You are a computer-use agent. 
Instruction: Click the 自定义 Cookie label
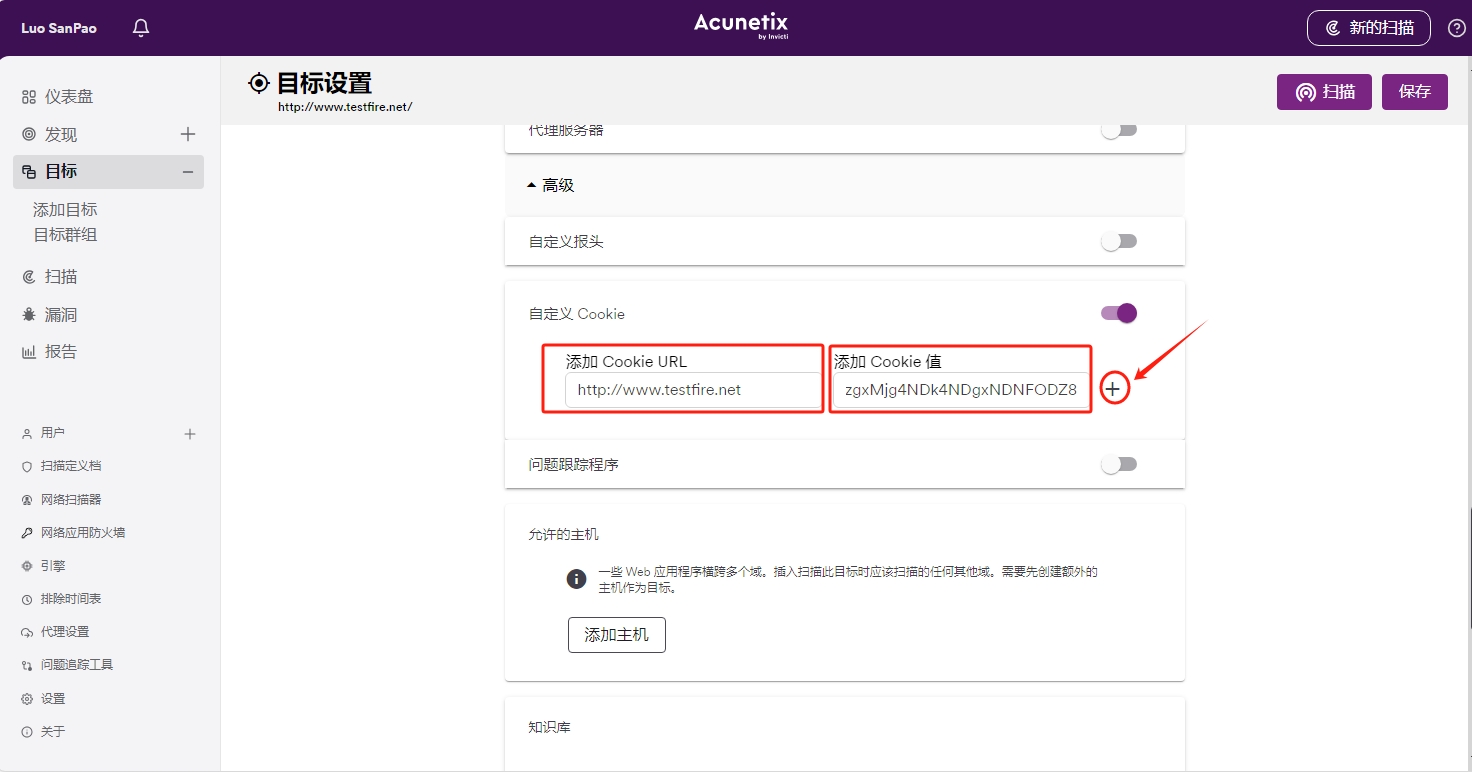[577, 314]
